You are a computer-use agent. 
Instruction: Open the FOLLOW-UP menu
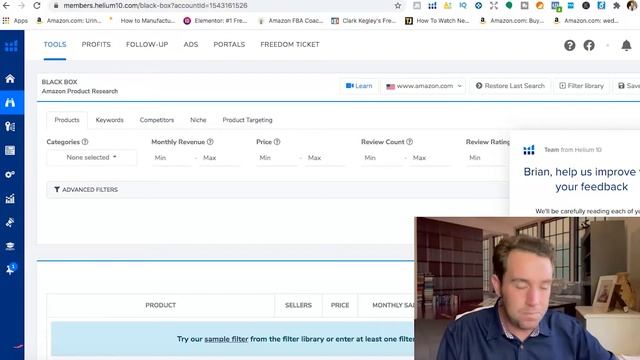[147, 44]
